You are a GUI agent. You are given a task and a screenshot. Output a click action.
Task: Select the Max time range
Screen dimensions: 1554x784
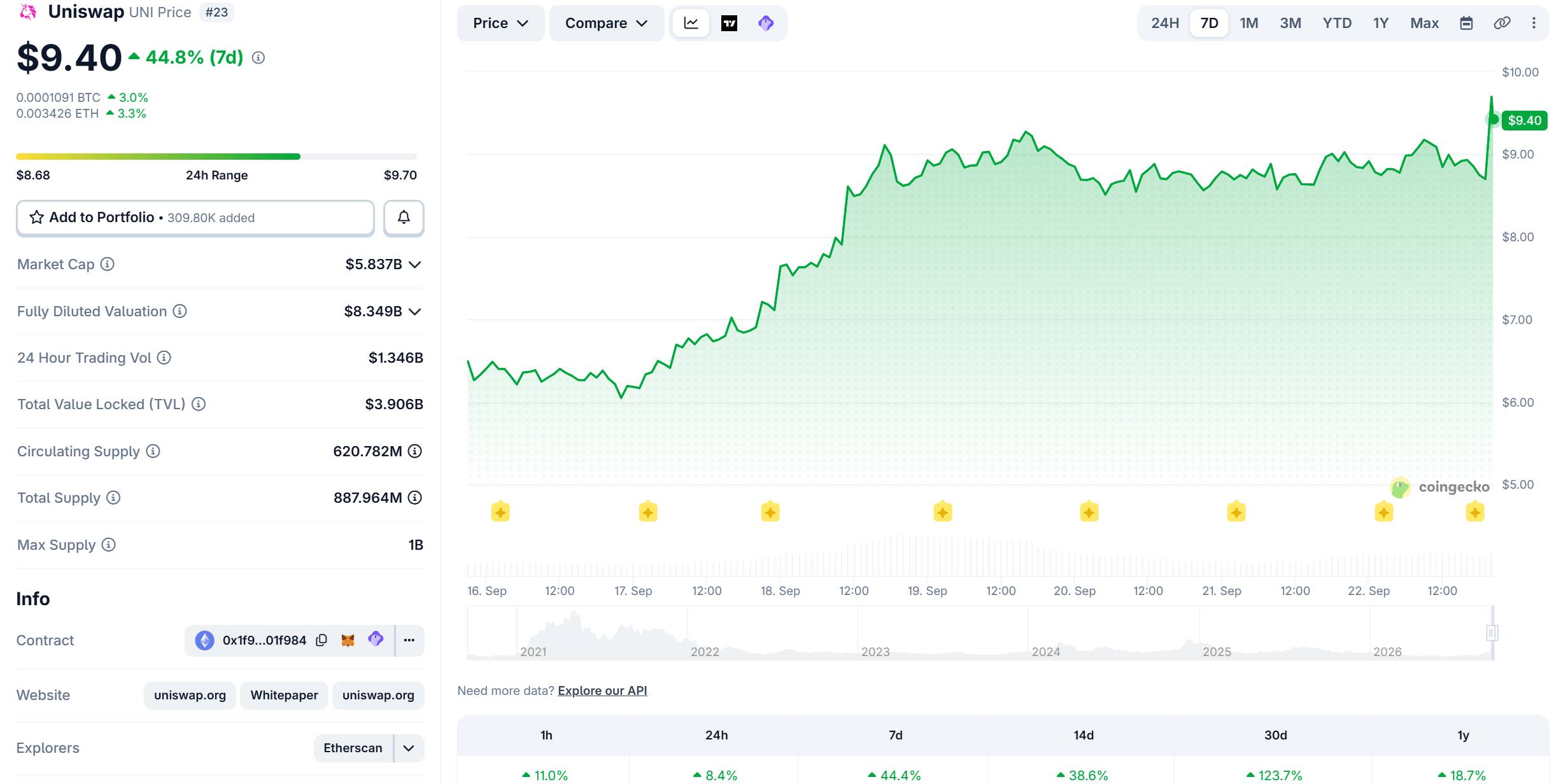click(x=1424, y=24)
